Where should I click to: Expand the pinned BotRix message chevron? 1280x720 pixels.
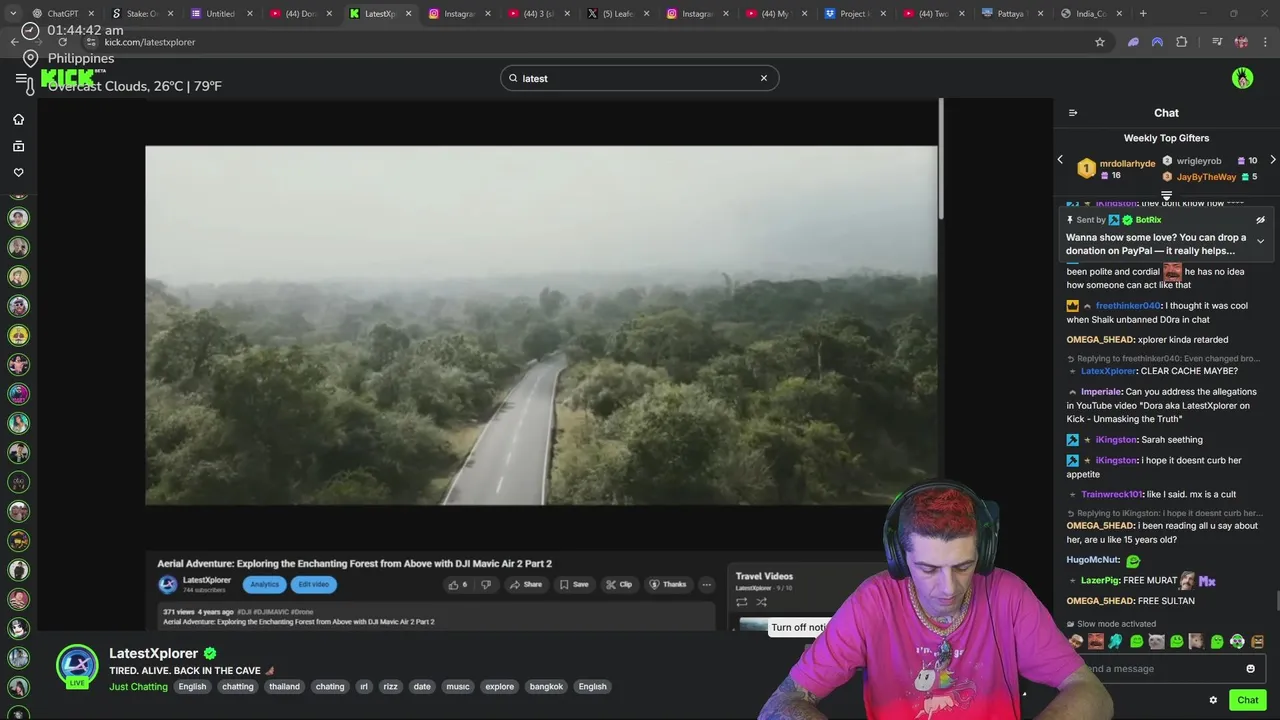(1260, 241)
